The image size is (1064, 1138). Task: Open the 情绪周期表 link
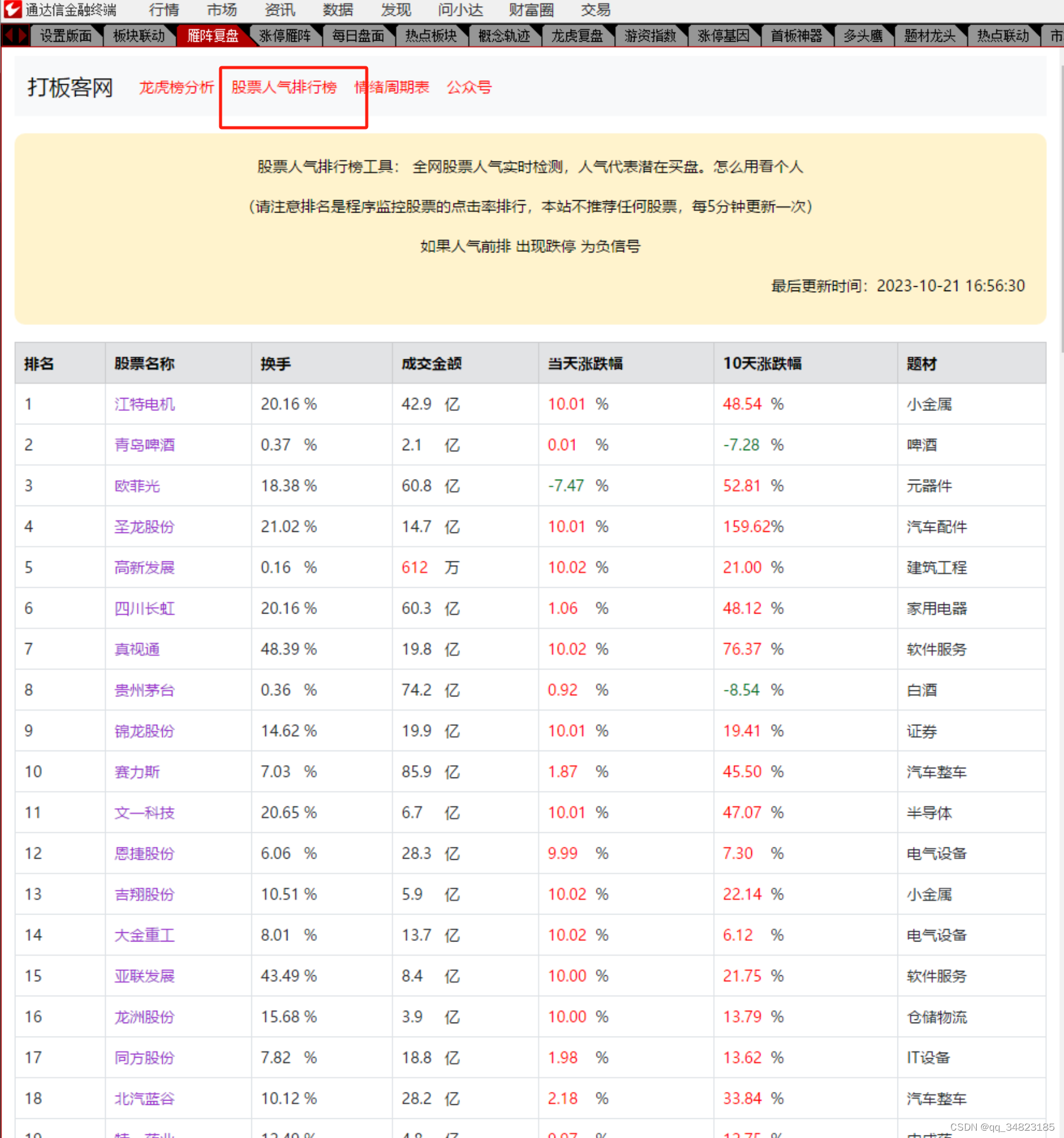392,87
